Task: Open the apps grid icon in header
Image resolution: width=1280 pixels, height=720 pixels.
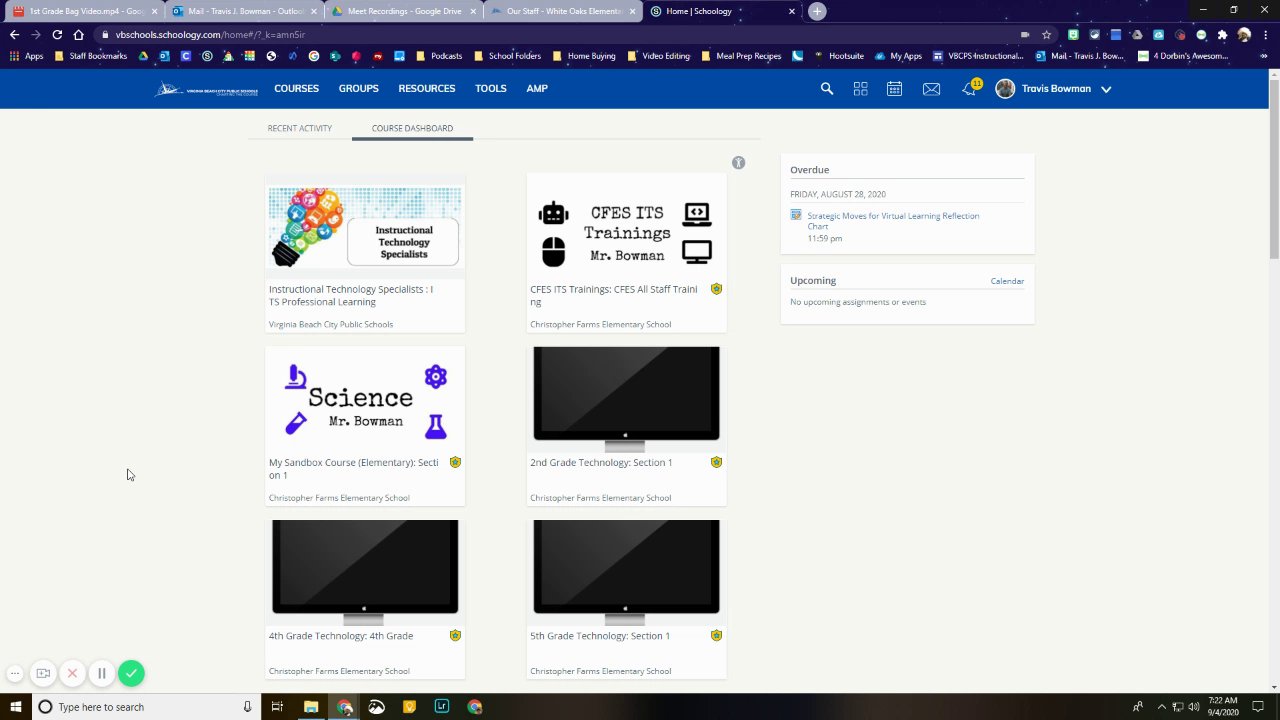Action: click(x=860, y=89)
